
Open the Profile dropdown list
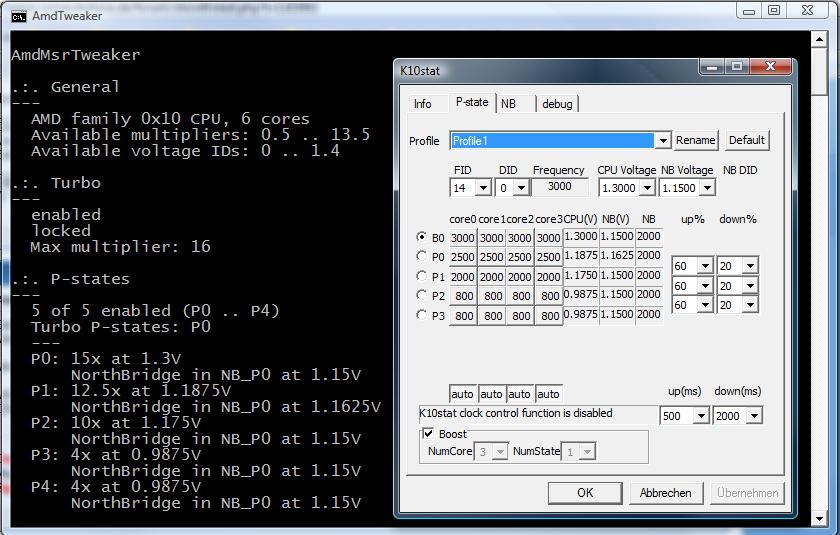663,140
